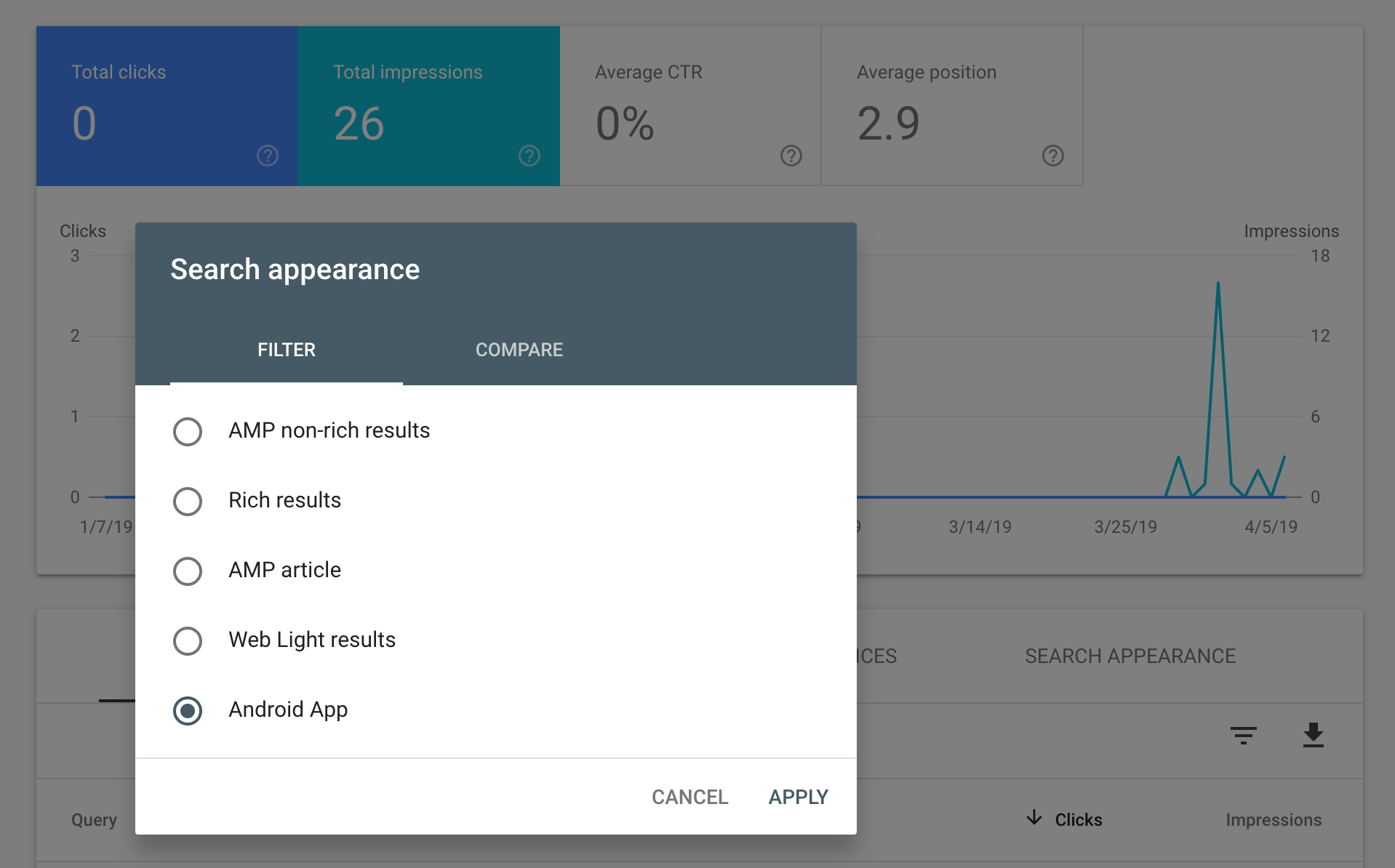Click CANCEL to dismiss the dialog
The image size is (1395, 868).
coord(689,797)
